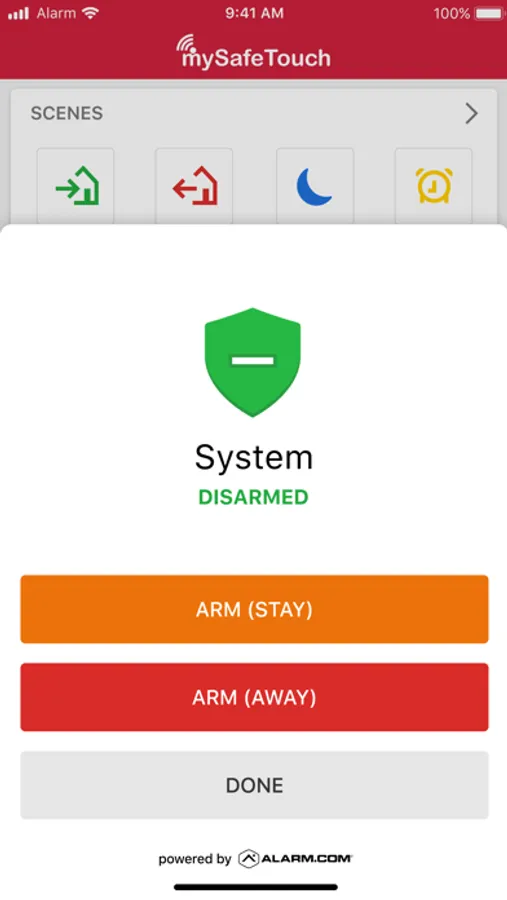507x900 pixels.
Task: Tap the yellow alarm clock wake scene
Action: (x=434, y=186)
